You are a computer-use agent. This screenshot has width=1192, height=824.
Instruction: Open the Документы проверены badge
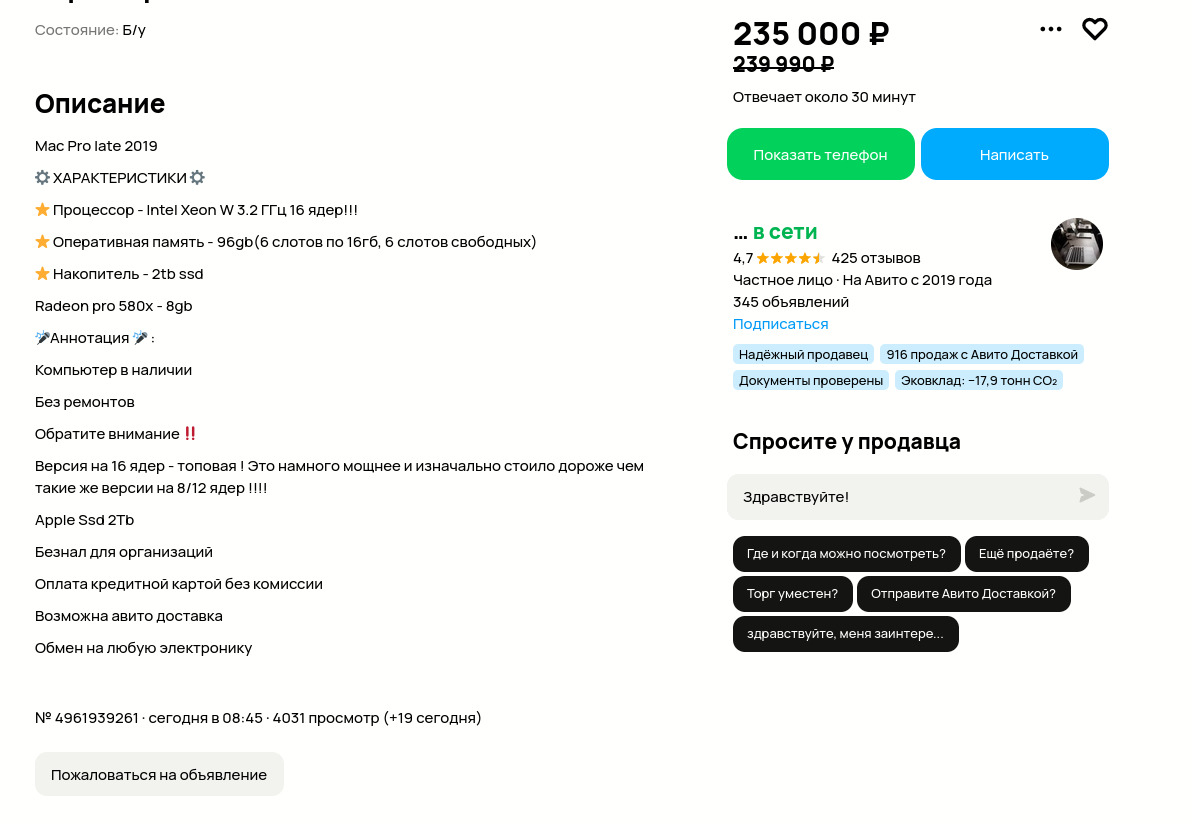pos(811,381)
